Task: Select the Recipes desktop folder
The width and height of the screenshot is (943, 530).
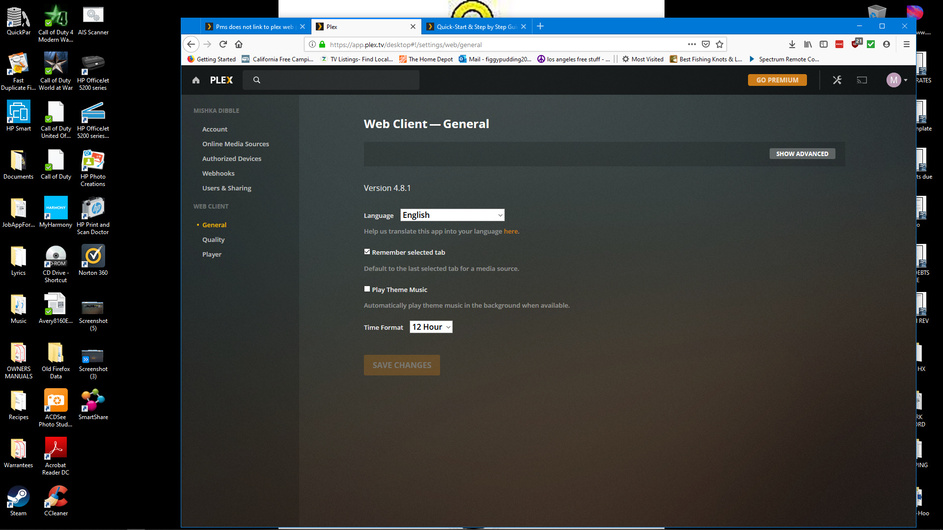Action: pos(18,405)
